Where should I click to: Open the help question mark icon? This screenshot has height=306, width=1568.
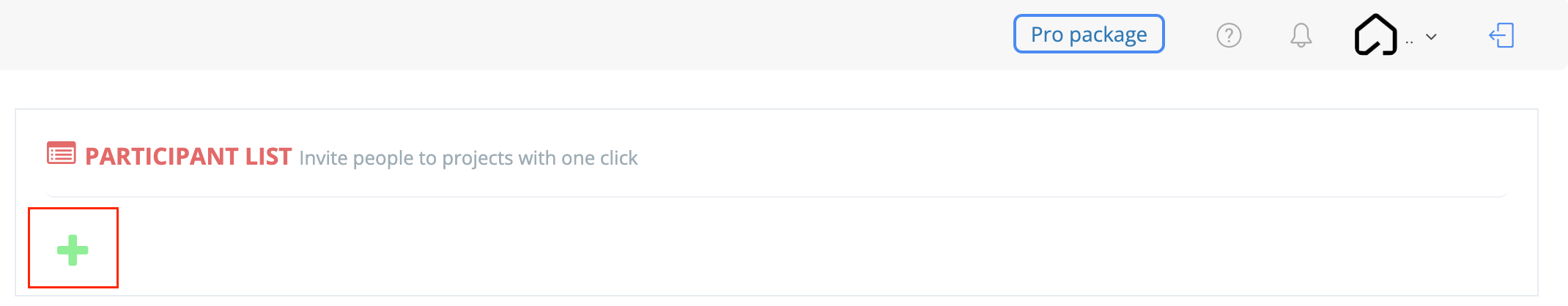click(x=1229, y=35)
